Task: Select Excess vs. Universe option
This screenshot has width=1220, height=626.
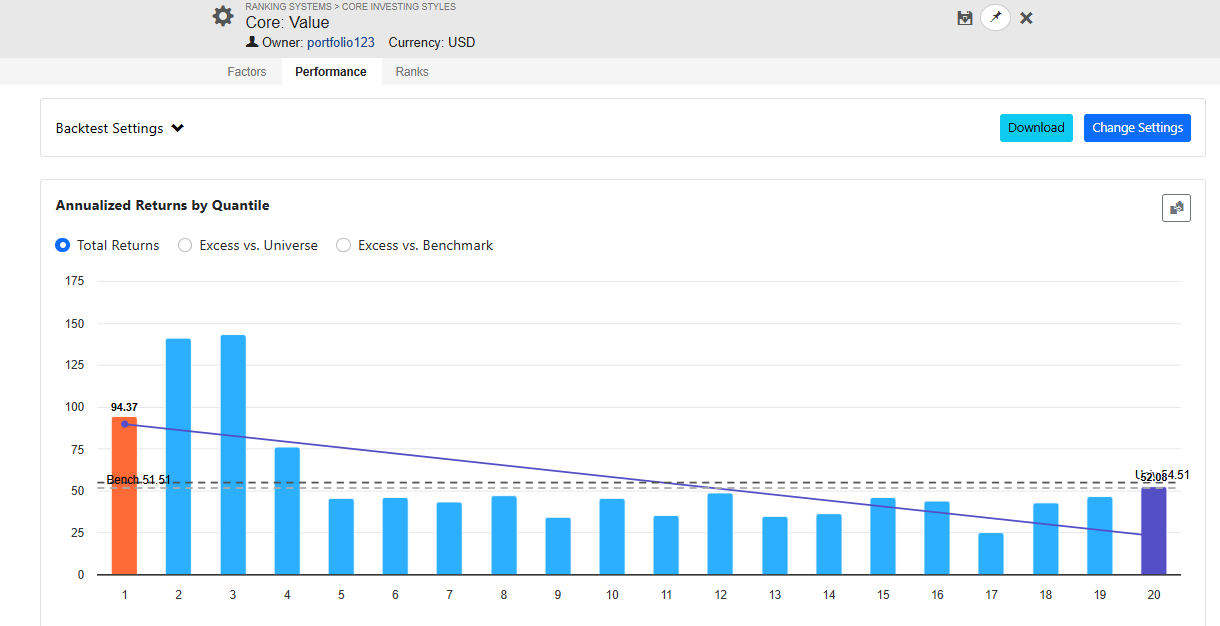Action: click(x=185, y=245)
